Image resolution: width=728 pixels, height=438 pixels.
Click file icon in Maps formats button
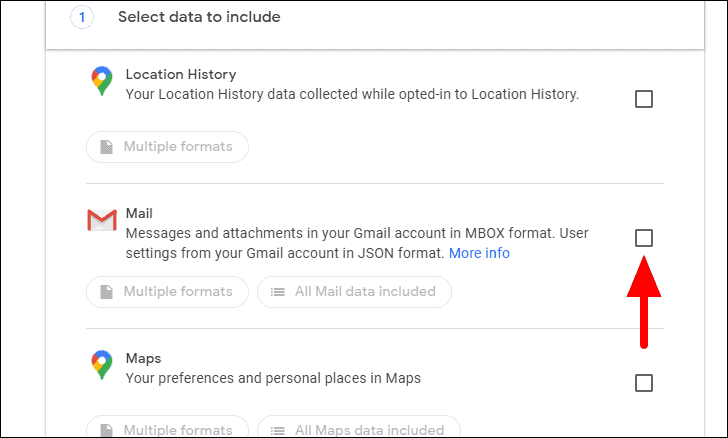pos(106,430)
